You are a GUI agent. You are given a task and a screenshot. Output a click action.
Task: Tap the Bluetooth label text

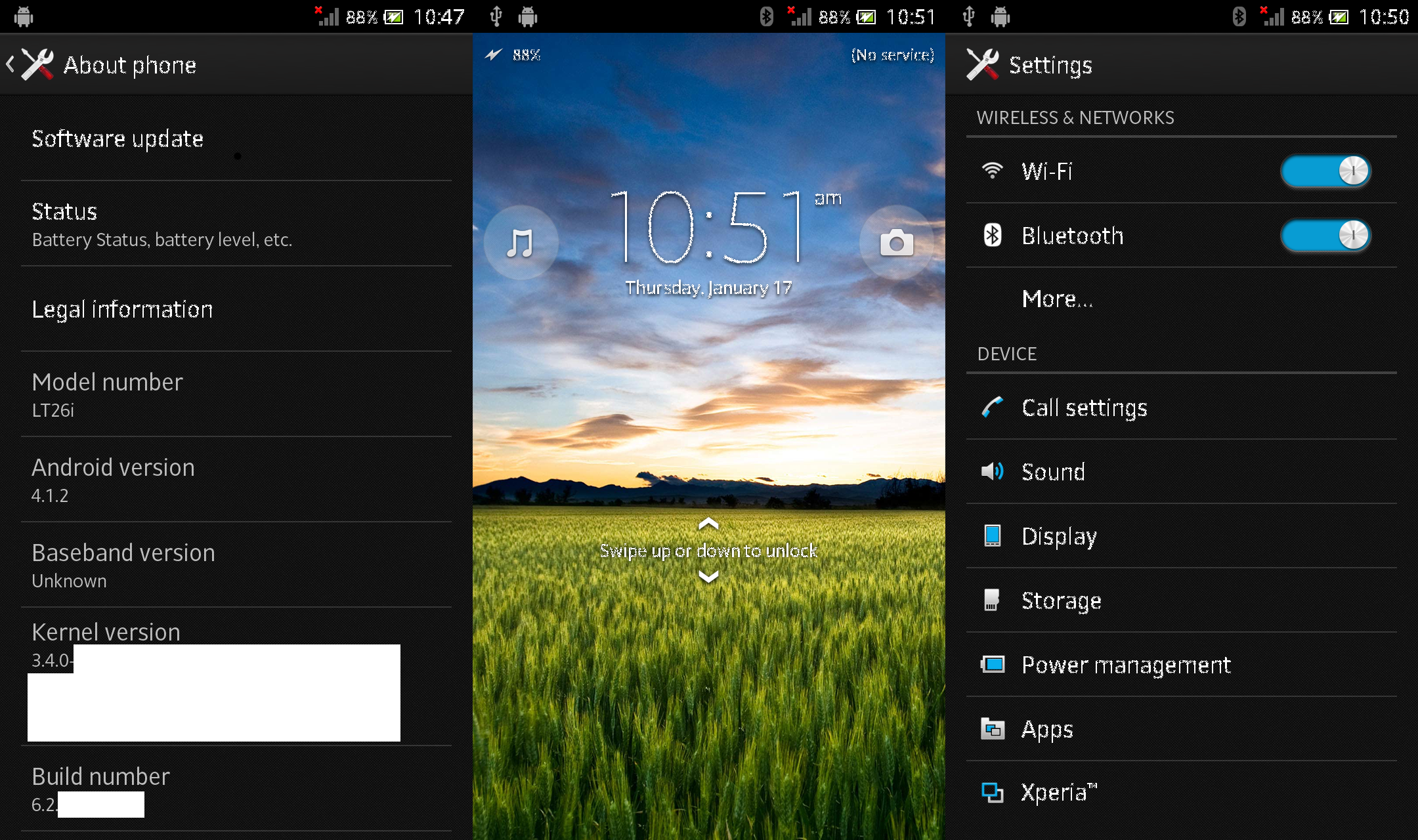(1073, 236)
